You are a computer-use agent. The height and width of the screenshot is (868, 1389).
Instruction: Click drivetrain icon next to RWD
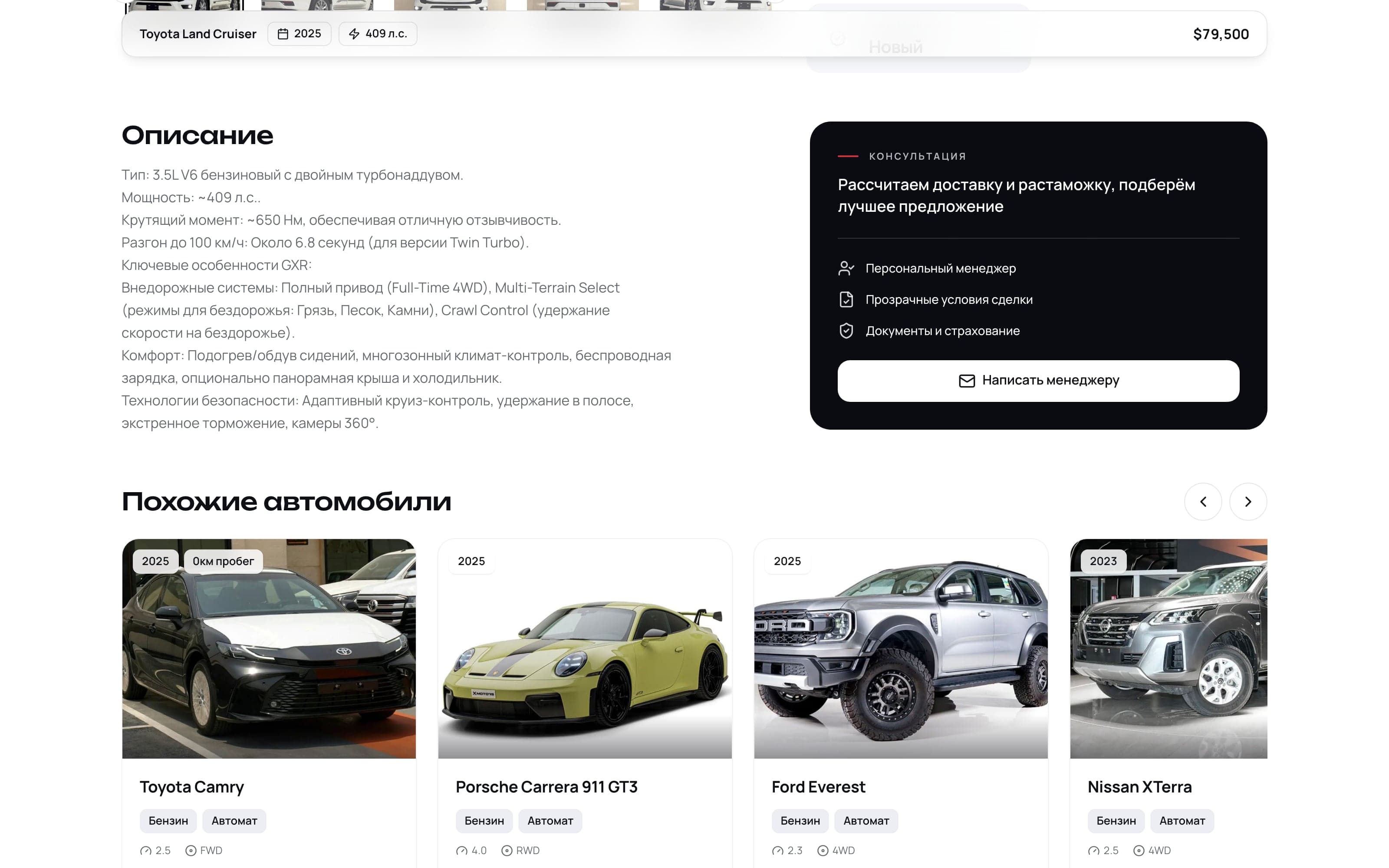pyautogui.click(x=507, y=851)
